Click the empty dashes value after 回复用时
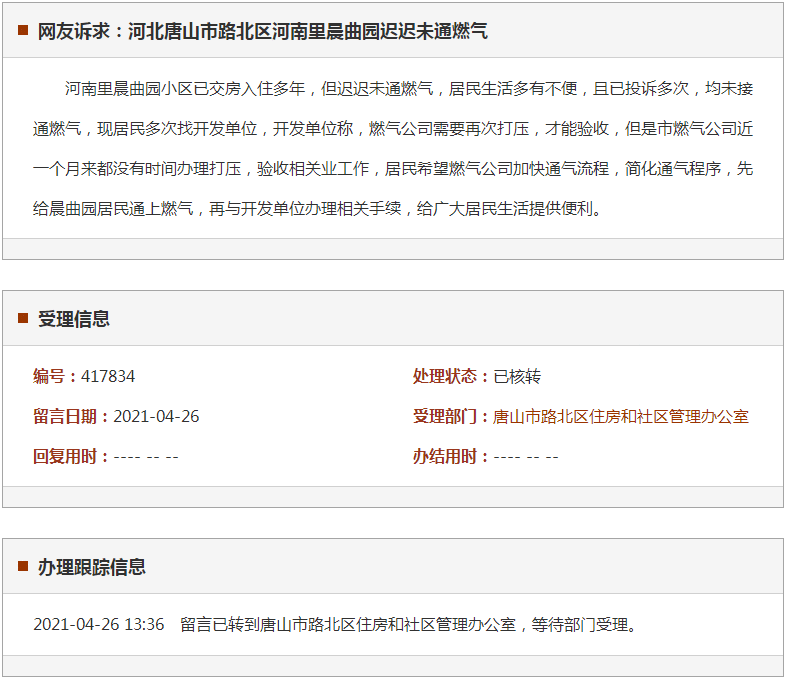The height and width of the screenshot is (680, 786). 146,456
